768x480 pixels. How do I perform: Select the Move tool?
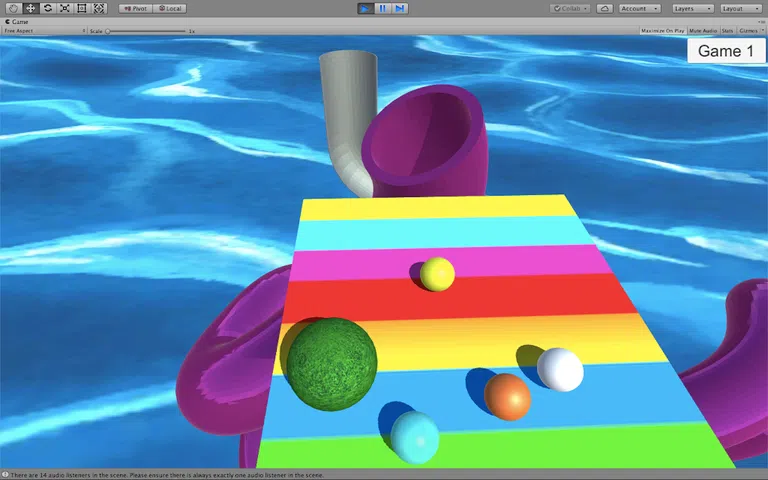[30, 8]
